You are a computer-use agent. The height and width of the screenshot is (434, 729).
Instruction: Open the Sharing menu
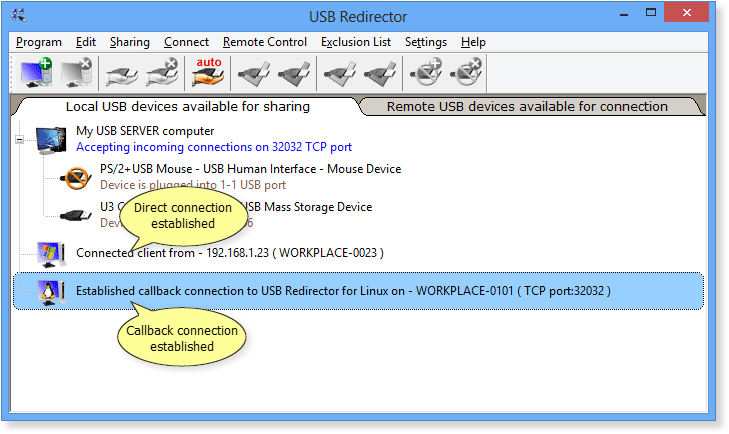coord(130,42)
